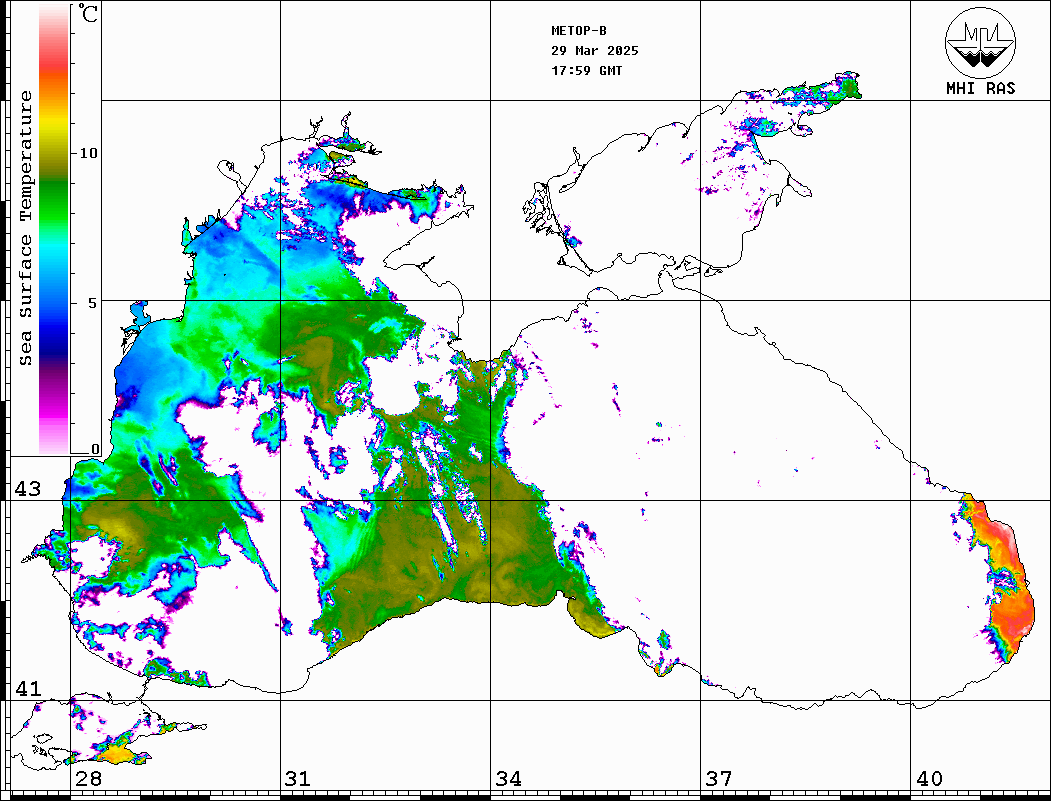Select the date '29 Mar 2025'

(x=595, y=51)
